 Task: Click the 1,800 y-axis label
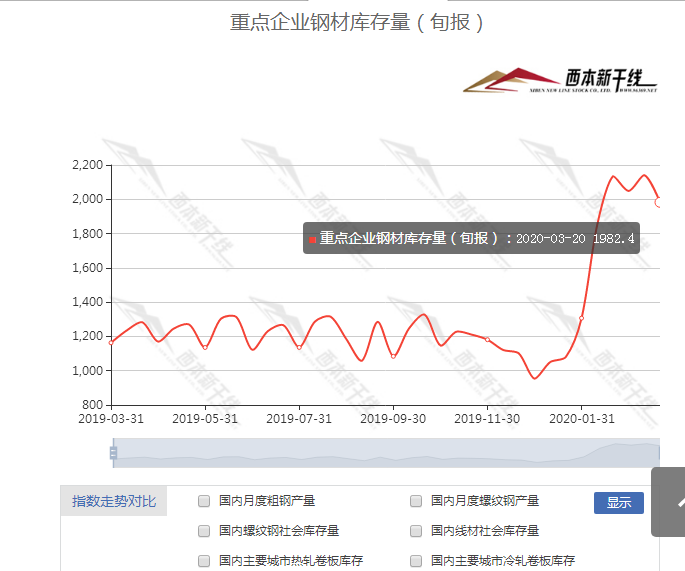[87, 233]
